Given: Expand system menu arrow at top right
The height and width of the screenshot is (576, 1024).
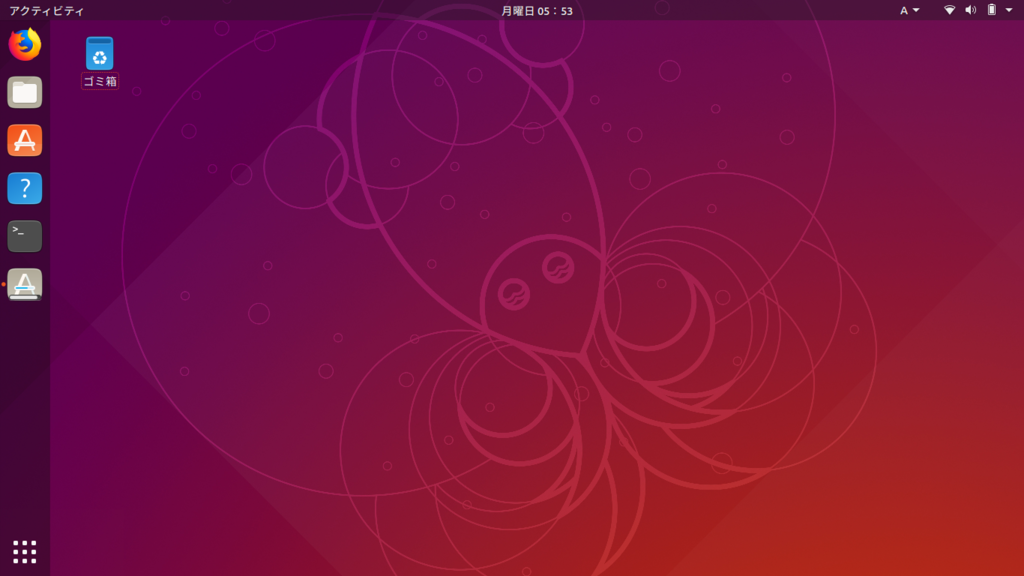Looking at the screenshot, I should point(1009,10).
